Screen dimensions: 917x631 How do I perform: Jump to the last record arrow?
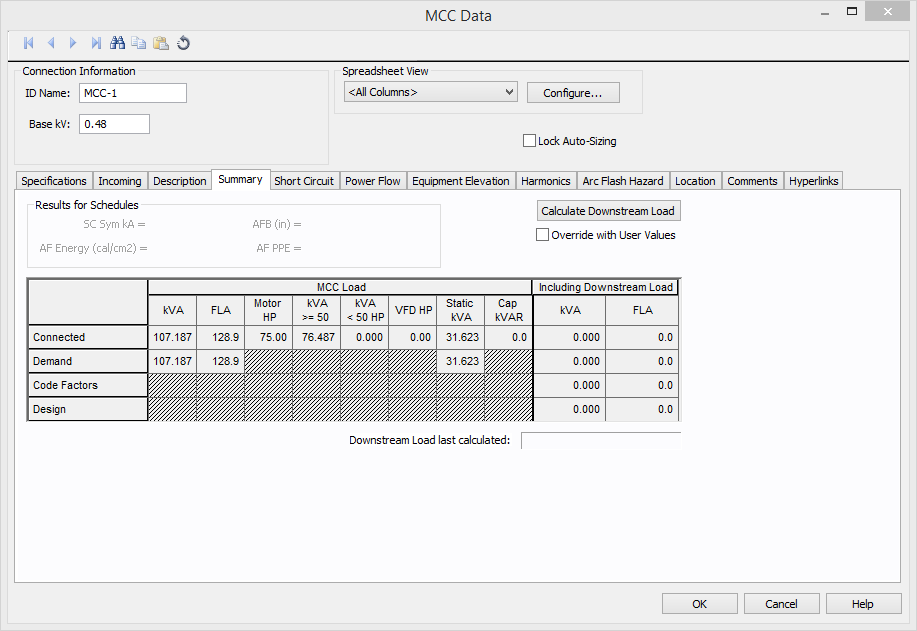pyautogui.click(x=96, y=43)
